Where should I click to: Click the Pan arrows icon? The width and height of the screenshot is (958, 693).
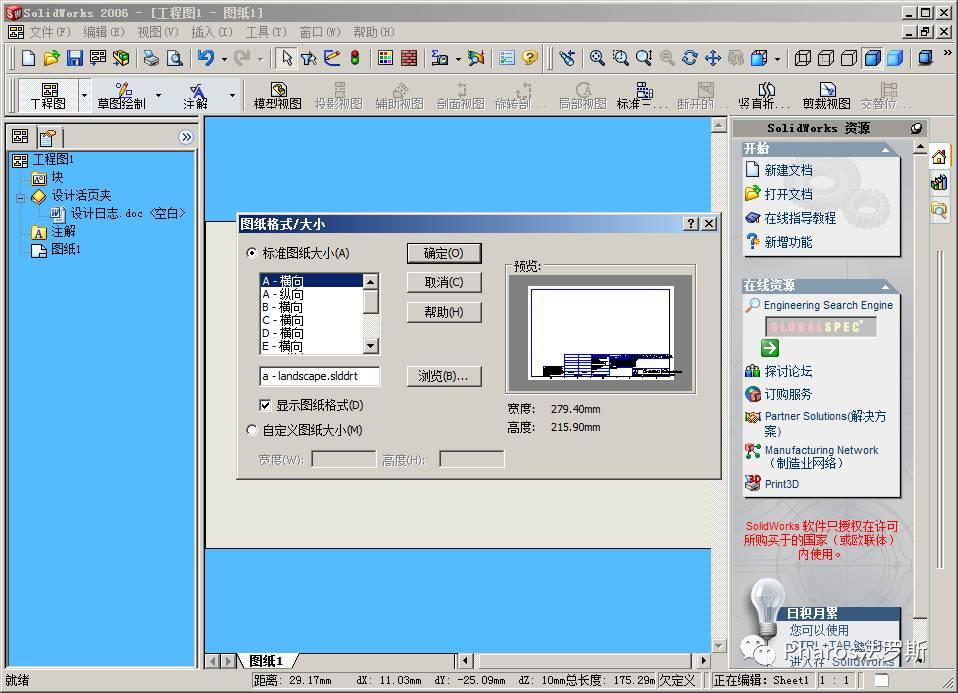coord(712,58)
